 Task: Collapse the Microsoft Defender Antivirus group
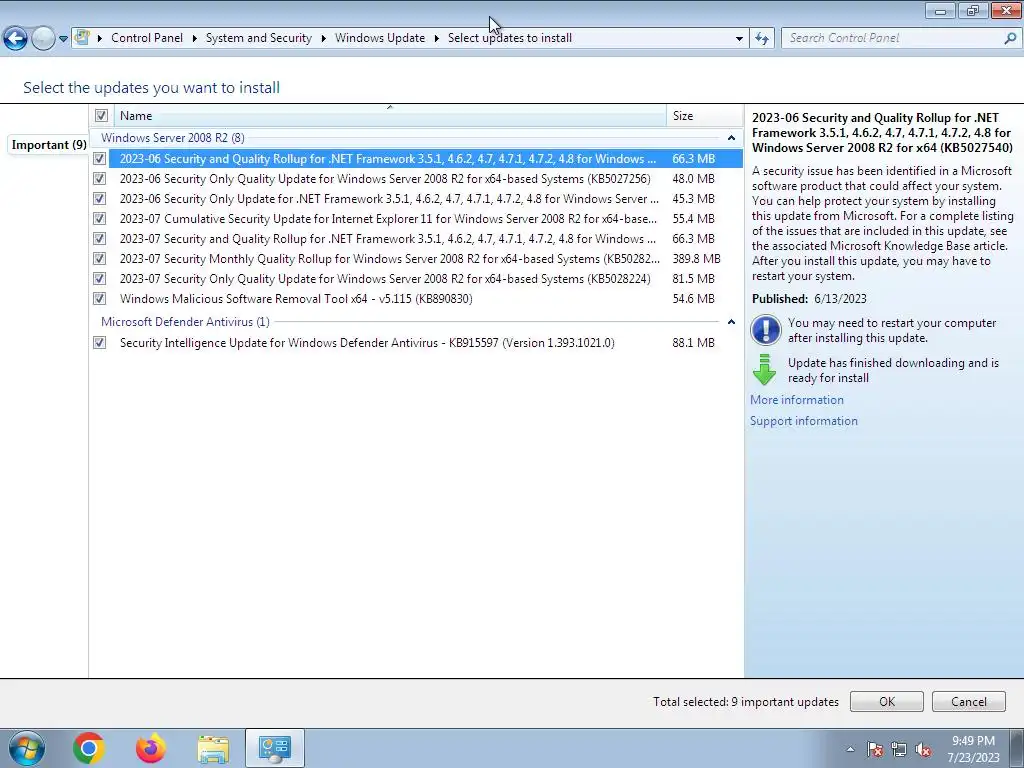coord(731,322)
